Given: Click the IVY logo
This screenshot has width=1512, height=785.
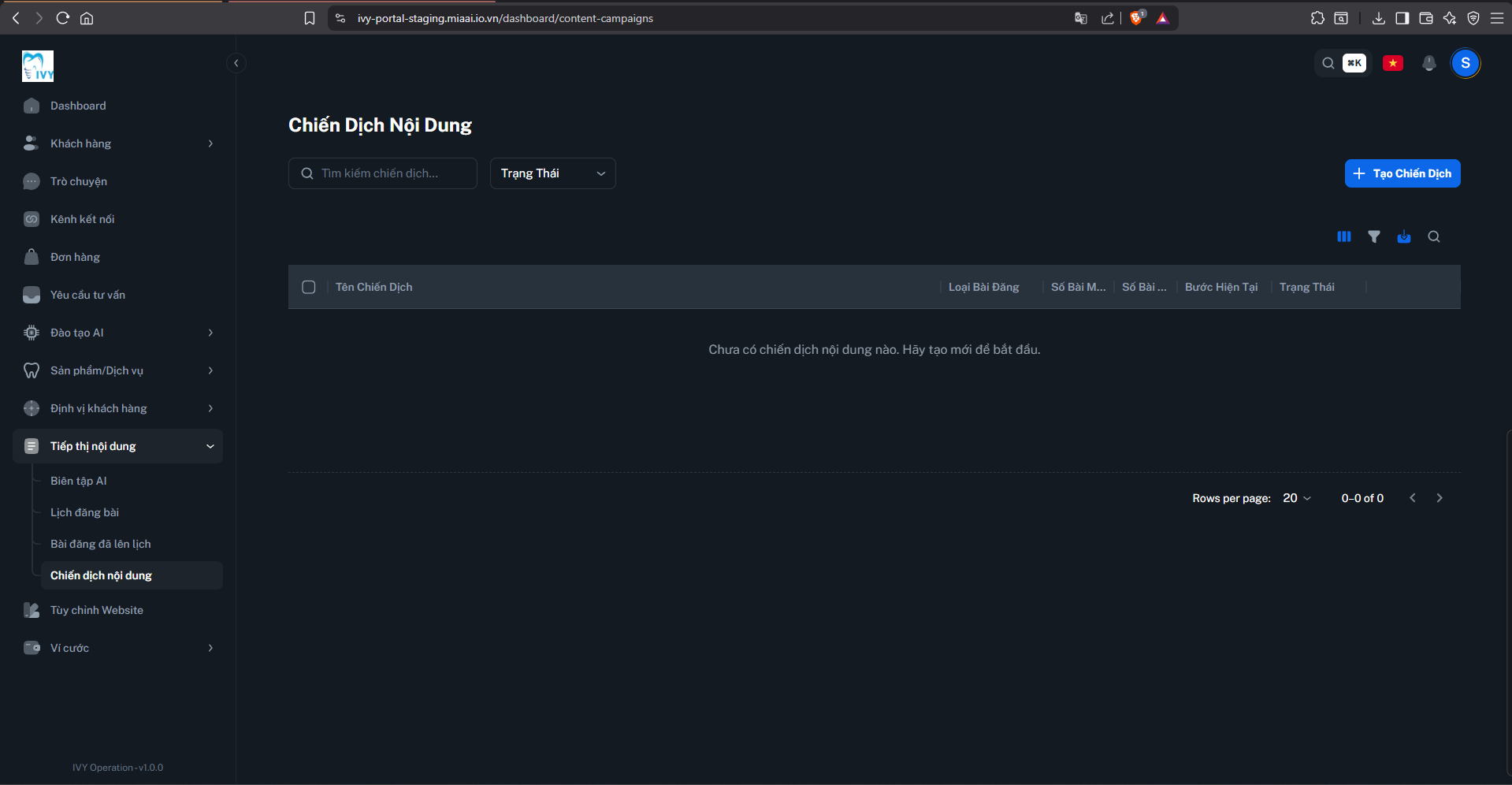Looking at the screenshot, I should (38, 66).
